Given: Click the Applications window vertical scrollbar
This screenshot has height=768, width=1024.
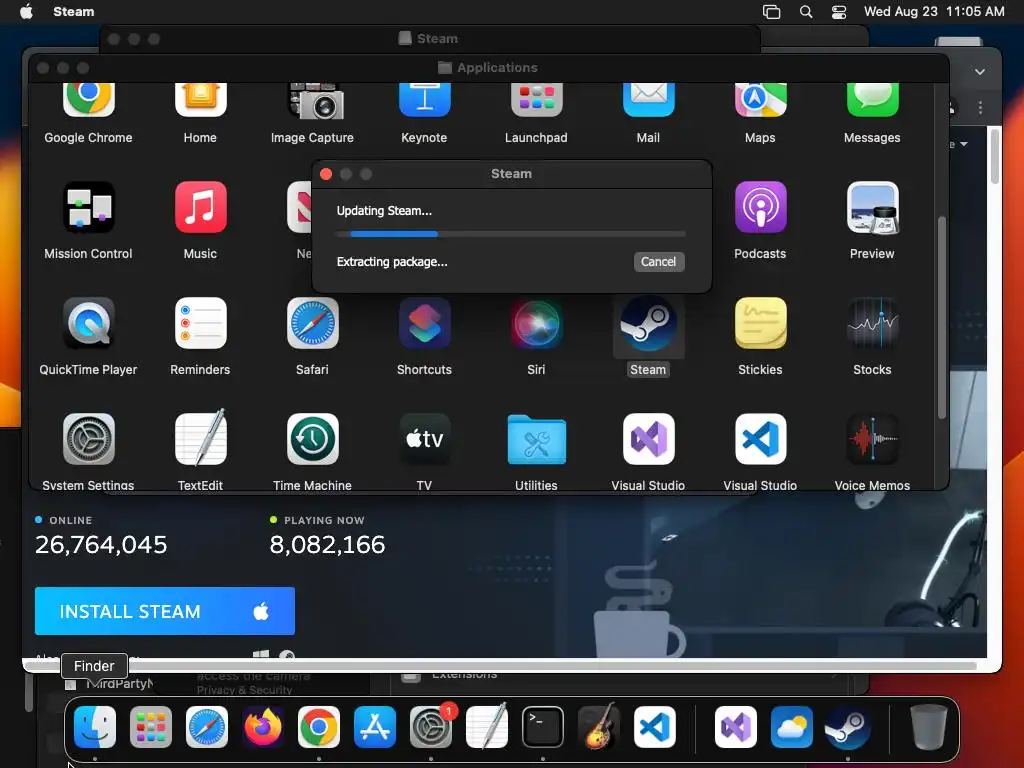Looking at the screenshot, I should (942, 317).
